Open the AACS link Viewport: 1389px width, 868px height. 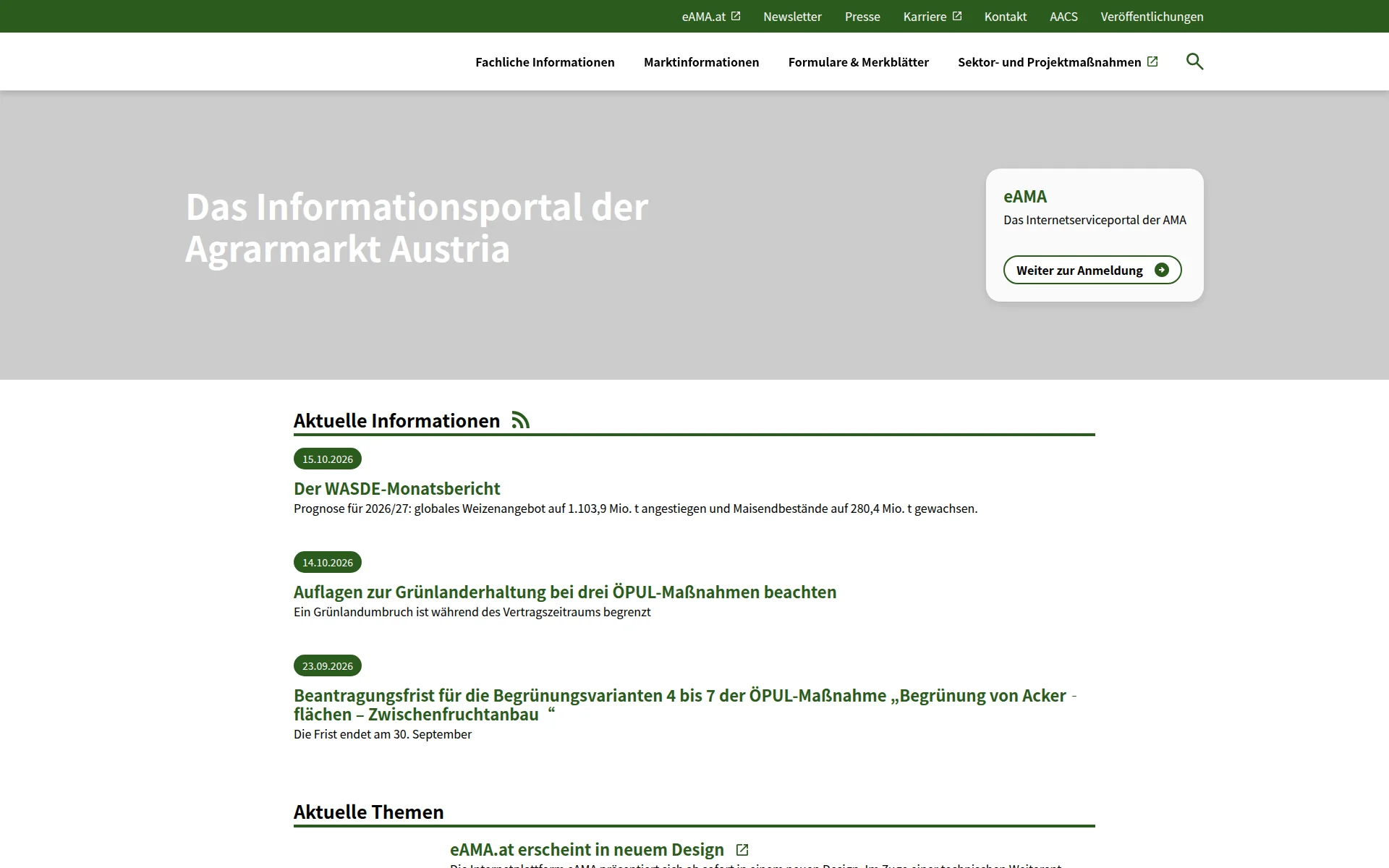pyautogui.click(x=1063, y=17)
